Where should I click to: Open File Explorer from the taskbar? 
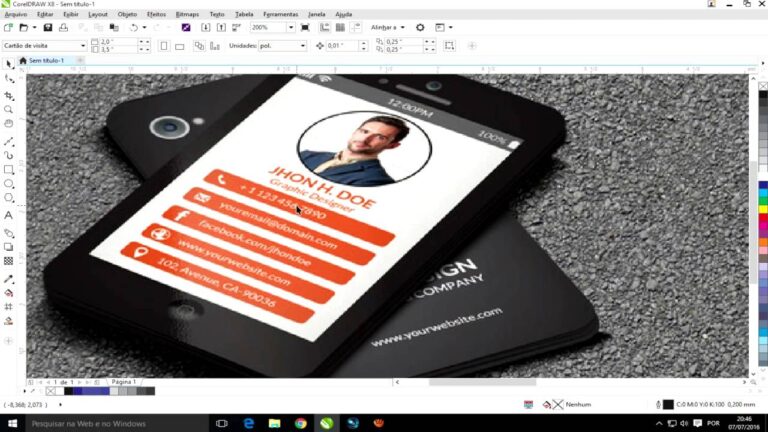pos(274,423)
